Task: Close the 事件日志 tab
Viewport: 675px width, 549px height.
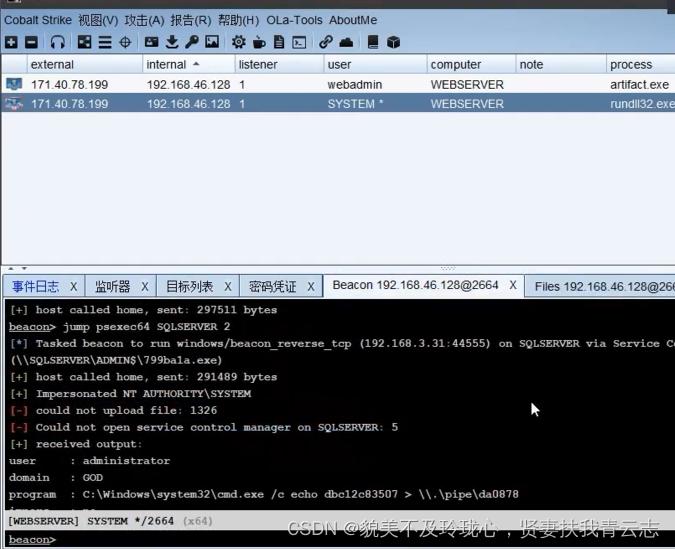Action: [x=74, y=287]
